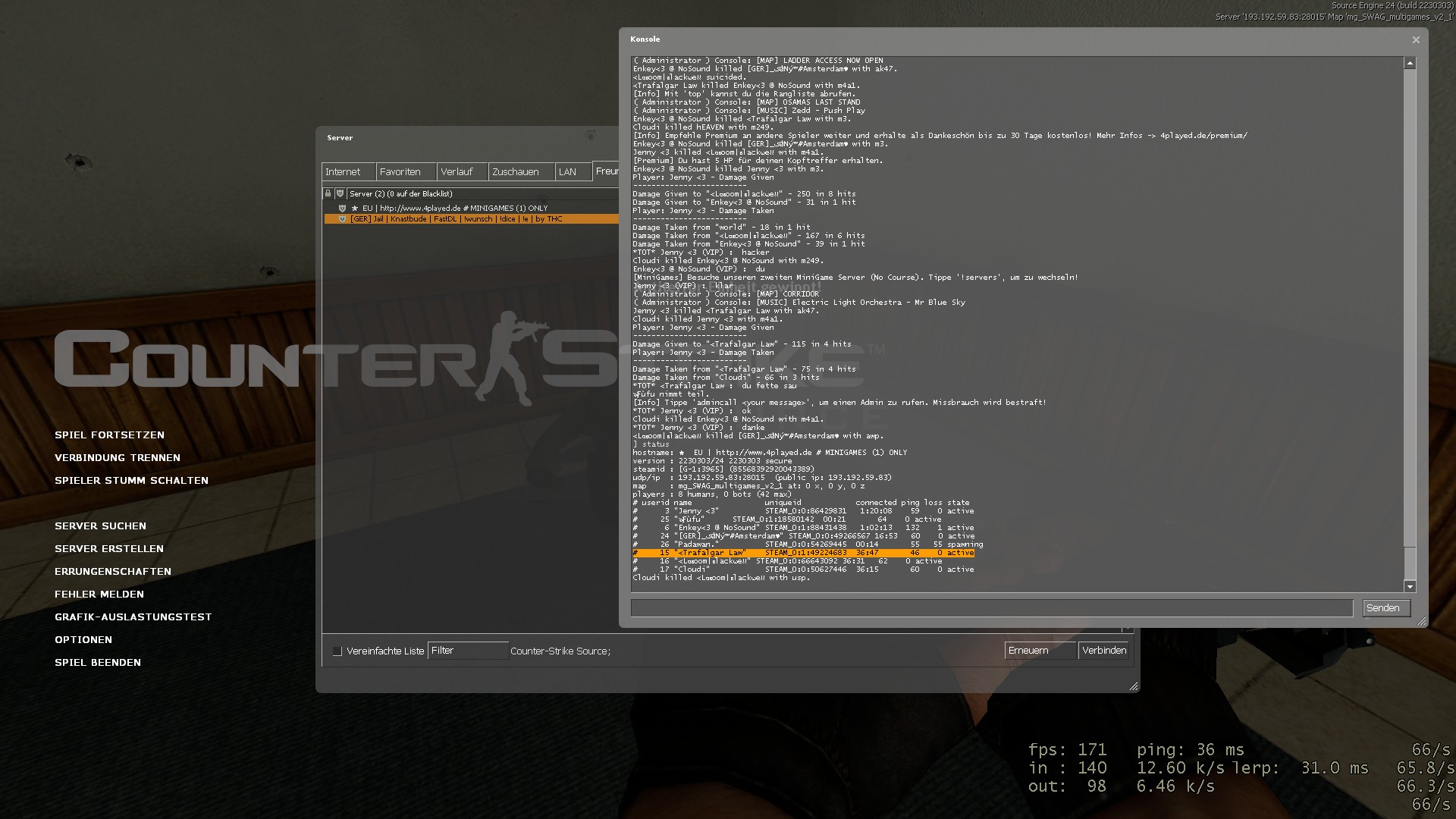Click the Konsole window resize grip icon
This screenshot has width=1456, height=819.
(x=1421, y=621)
